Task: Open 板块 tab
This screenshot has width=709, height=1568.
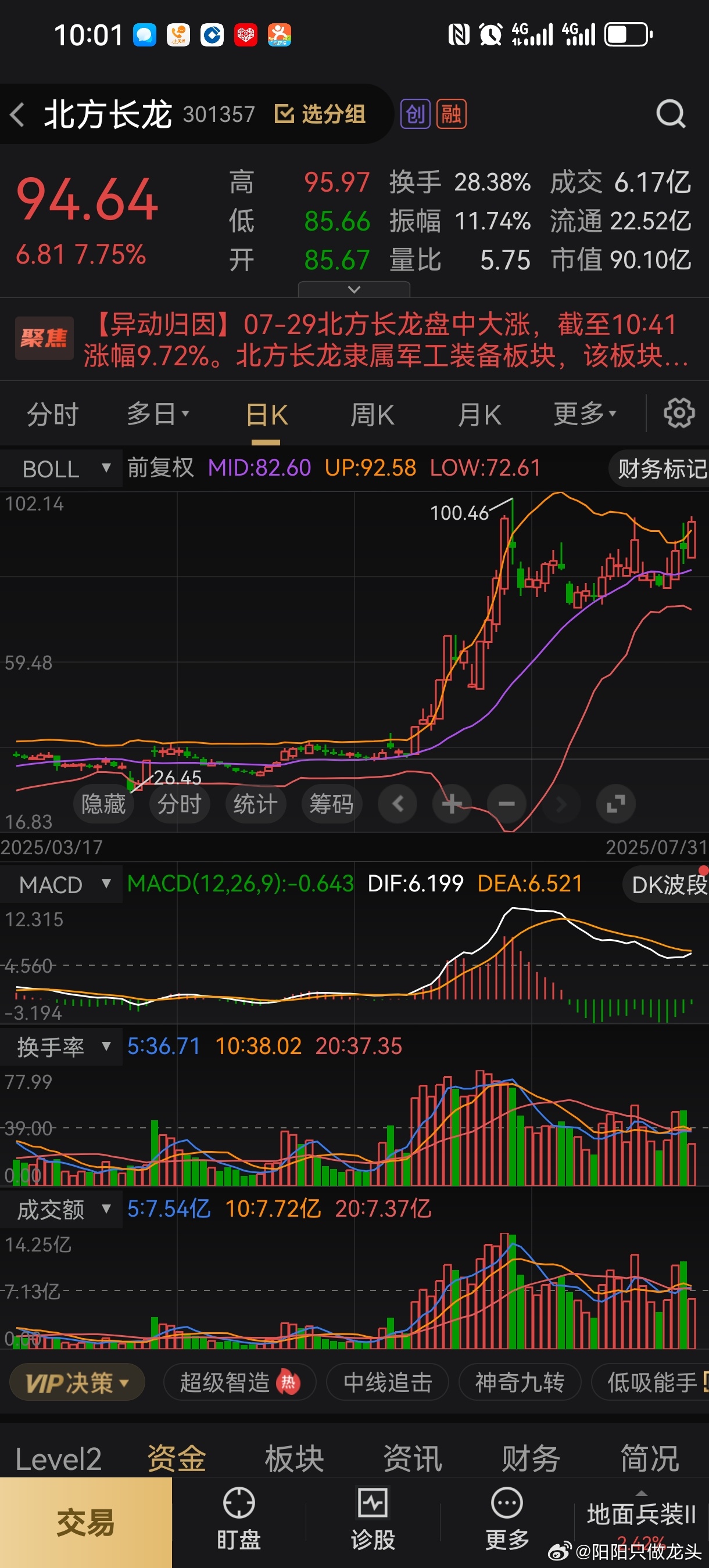Action: coord(294,1459)
